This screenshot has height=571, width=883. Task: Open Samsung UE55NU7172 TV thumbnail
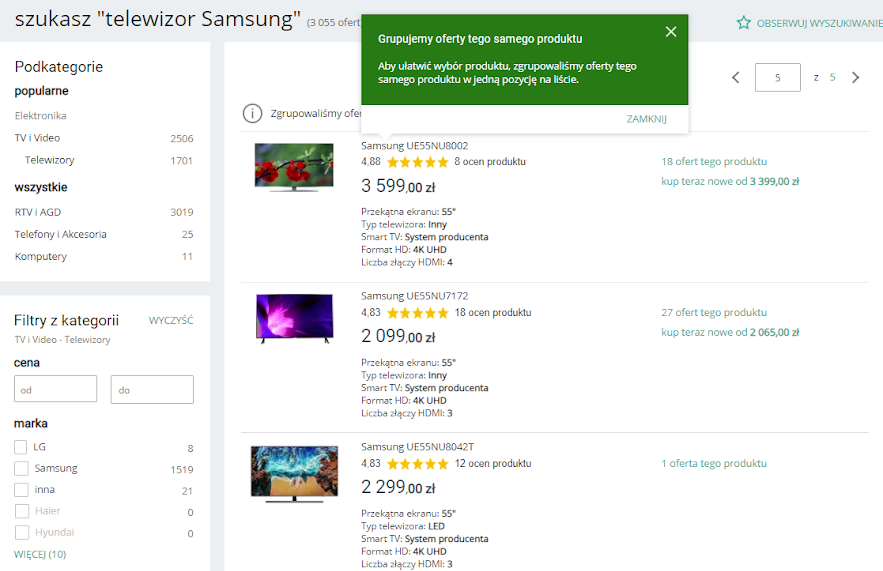pyautogui.click(x=293, y=319)
